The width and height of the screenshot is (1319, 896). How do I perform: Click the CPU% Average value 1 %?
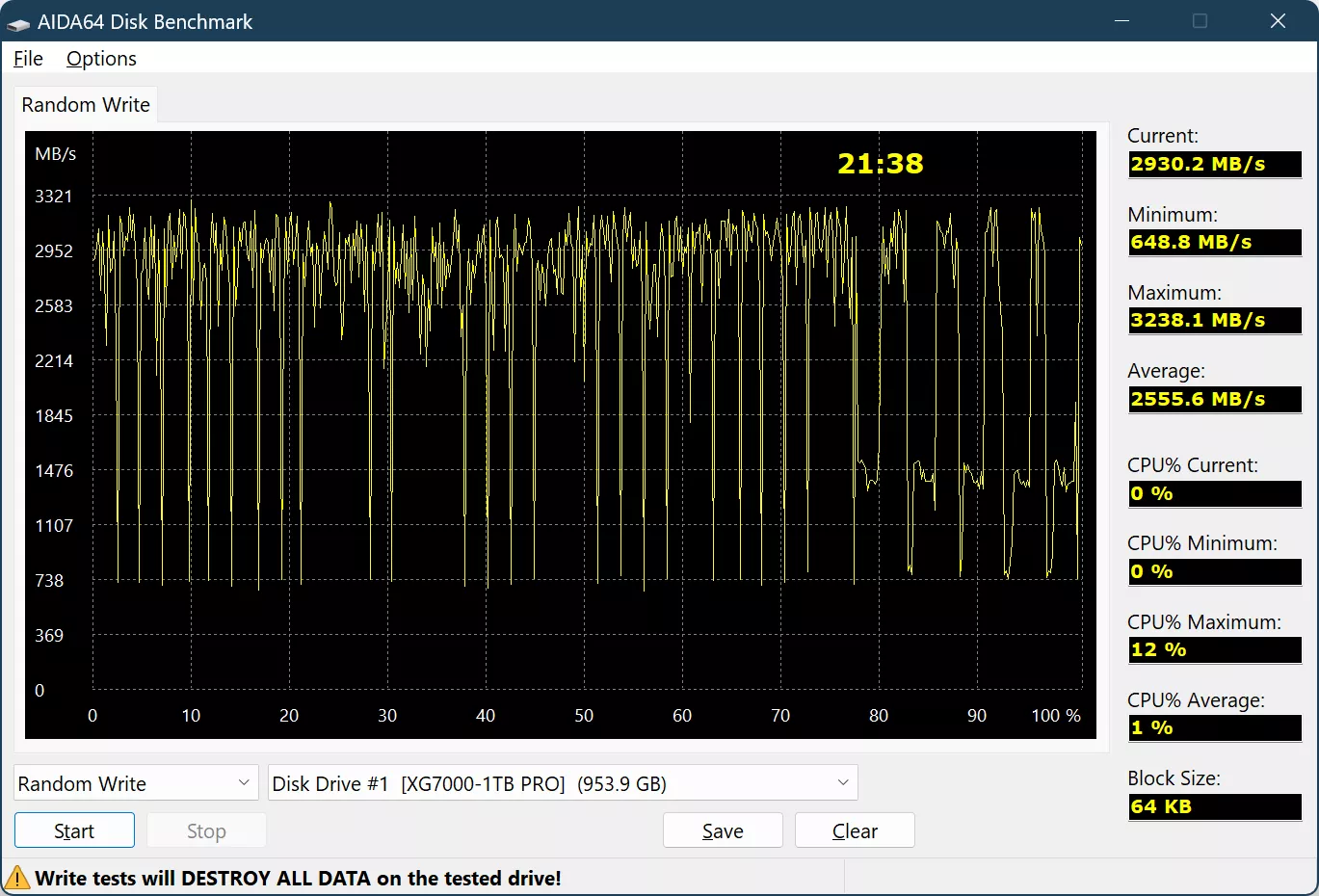click(x=1214, y=727)
